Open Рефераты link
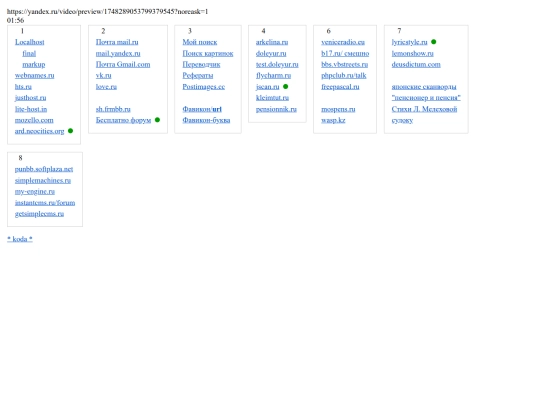The height and width of the screenshot is (405, 540). [x=198, y=75]
